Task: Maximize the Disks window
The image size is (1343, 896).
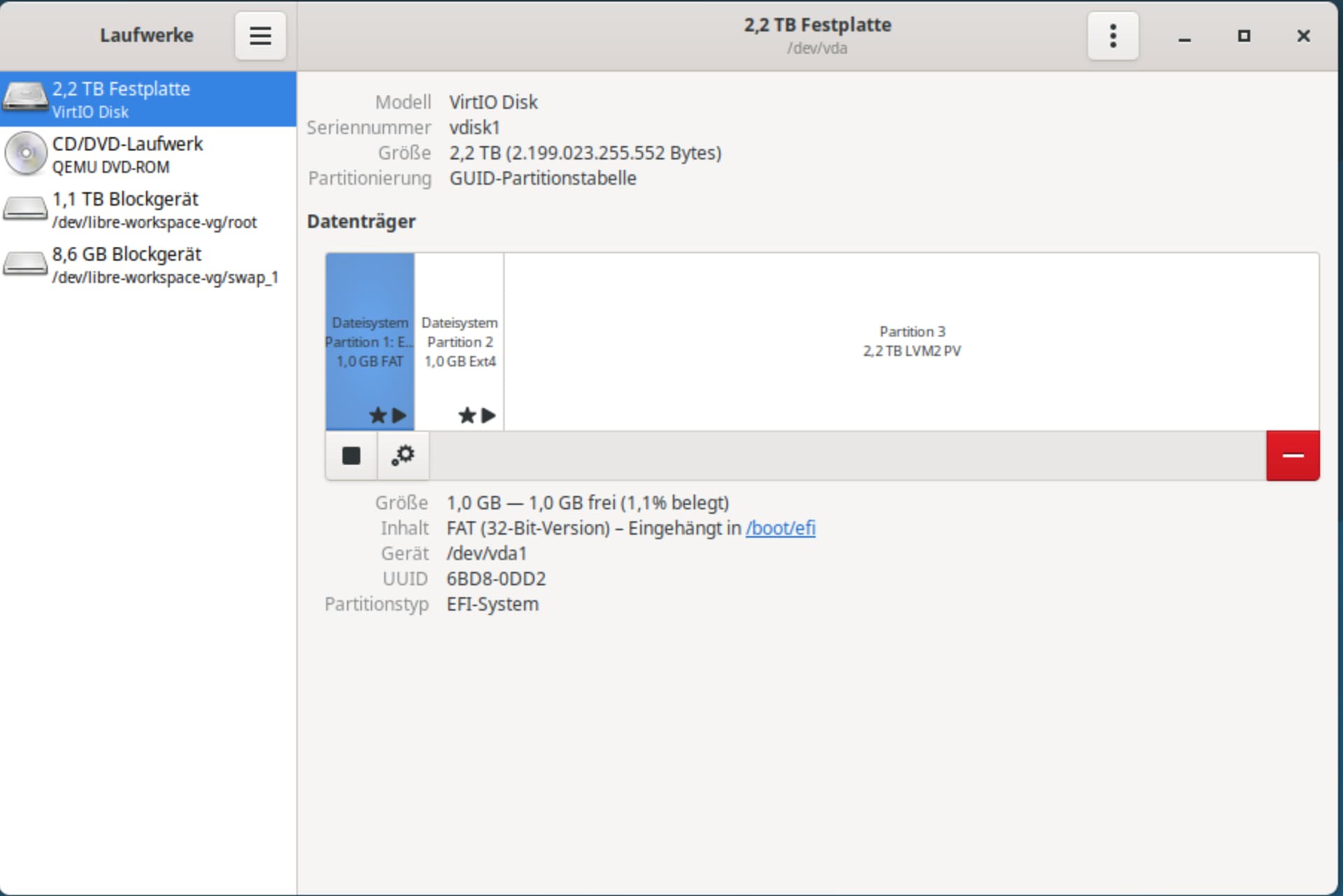Action: (x=1244, y=36)
